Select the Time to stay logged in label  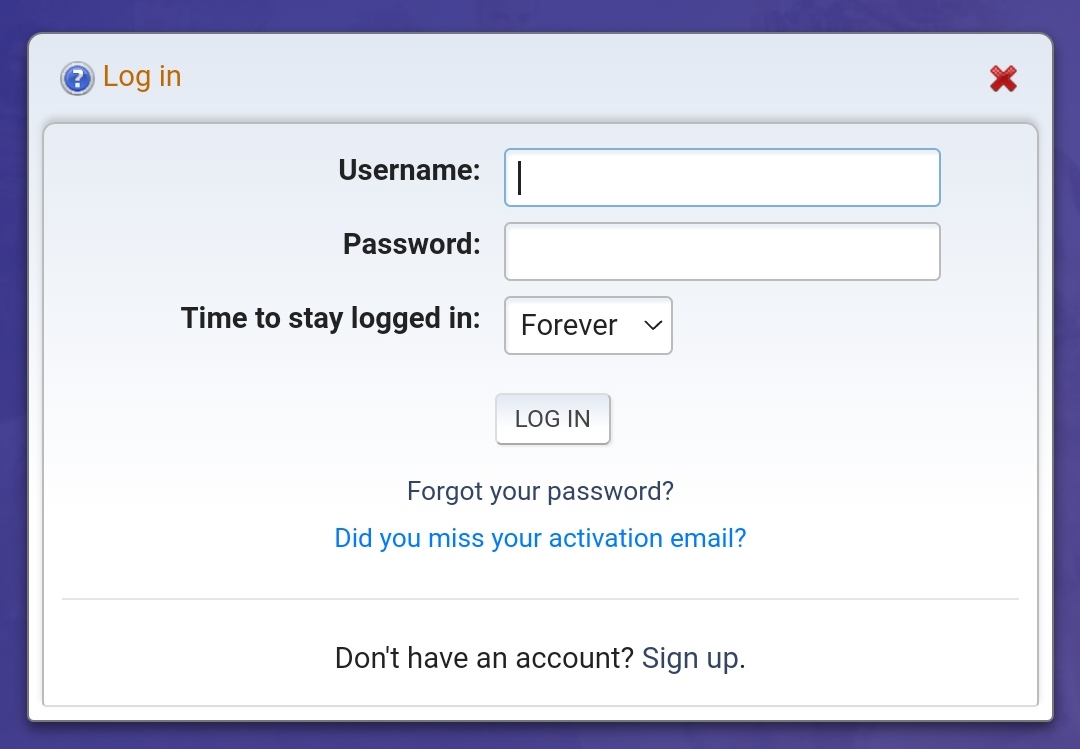click(x=331, y=318)
